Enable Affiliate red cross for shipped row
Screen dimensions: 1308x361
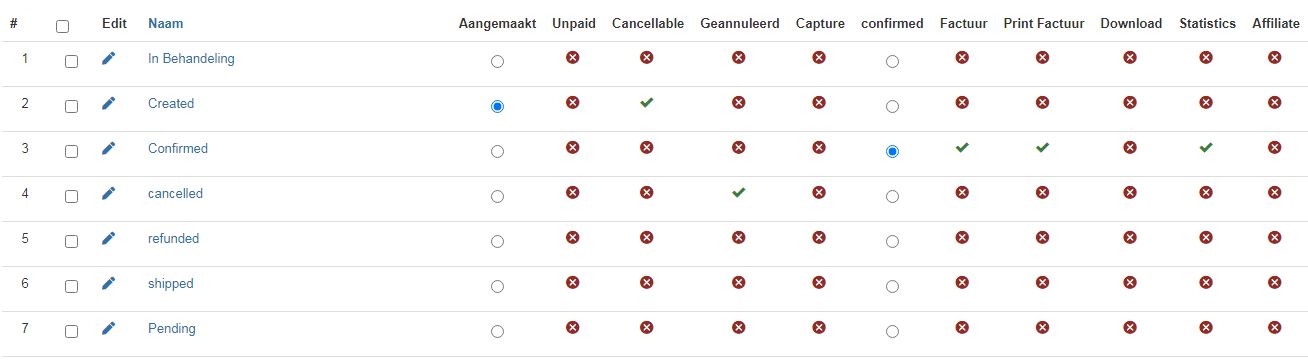pos(1274,283)
